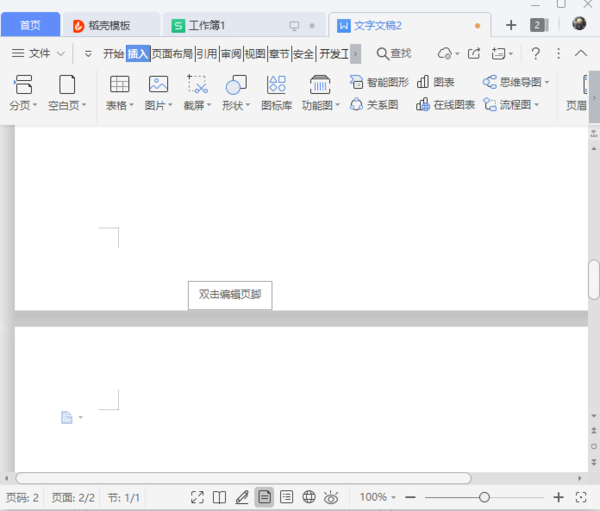Insert a page break (分页)
Image resolution: width=600 pixels, height=511 pixels.
[x=23, y=93]
